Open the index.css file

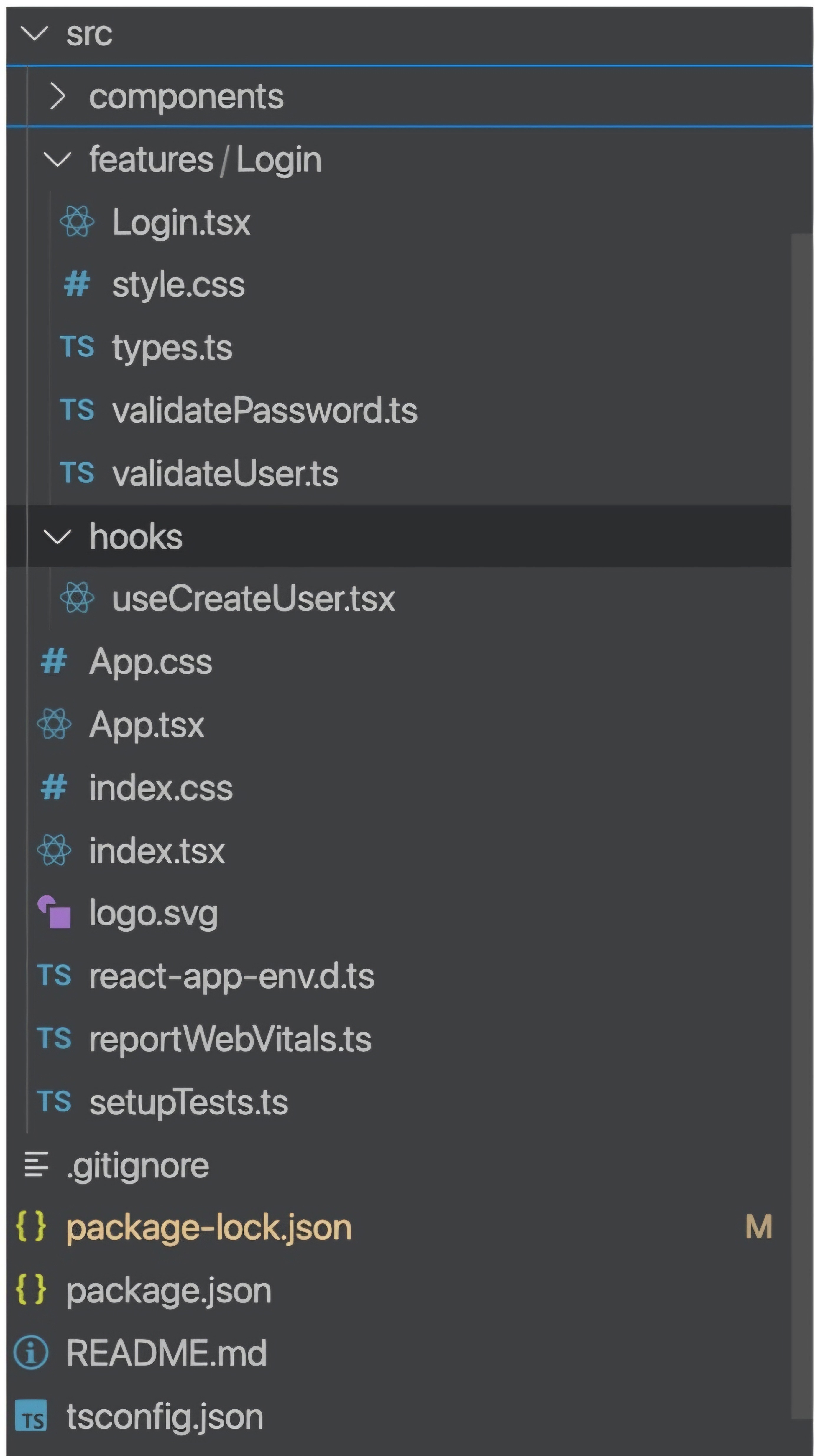pos(161,788)
